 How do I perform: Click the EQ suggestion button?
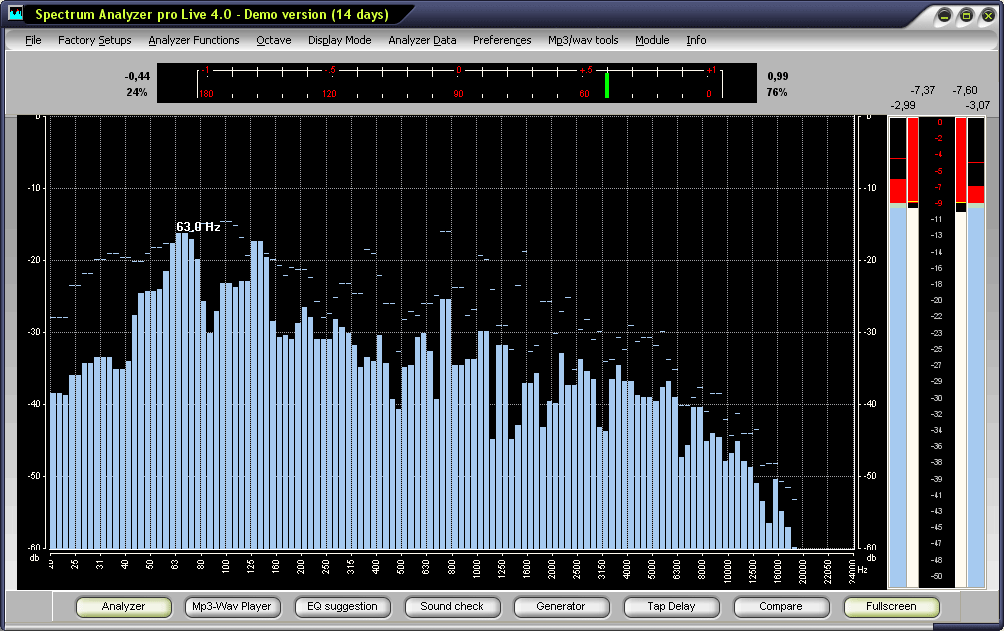343,607
